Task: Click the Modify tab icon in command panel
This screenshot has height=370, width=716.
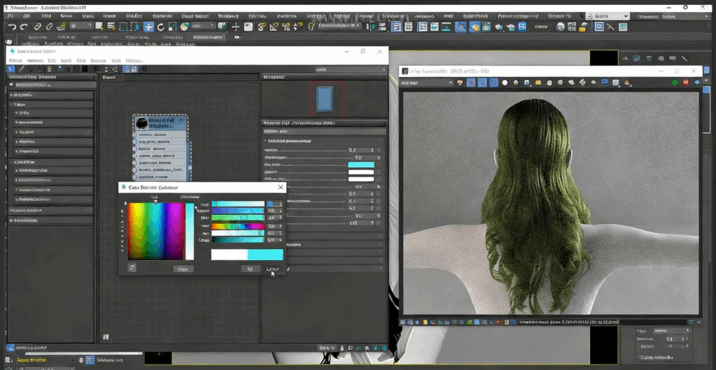Action: click(x=637, y=58)
